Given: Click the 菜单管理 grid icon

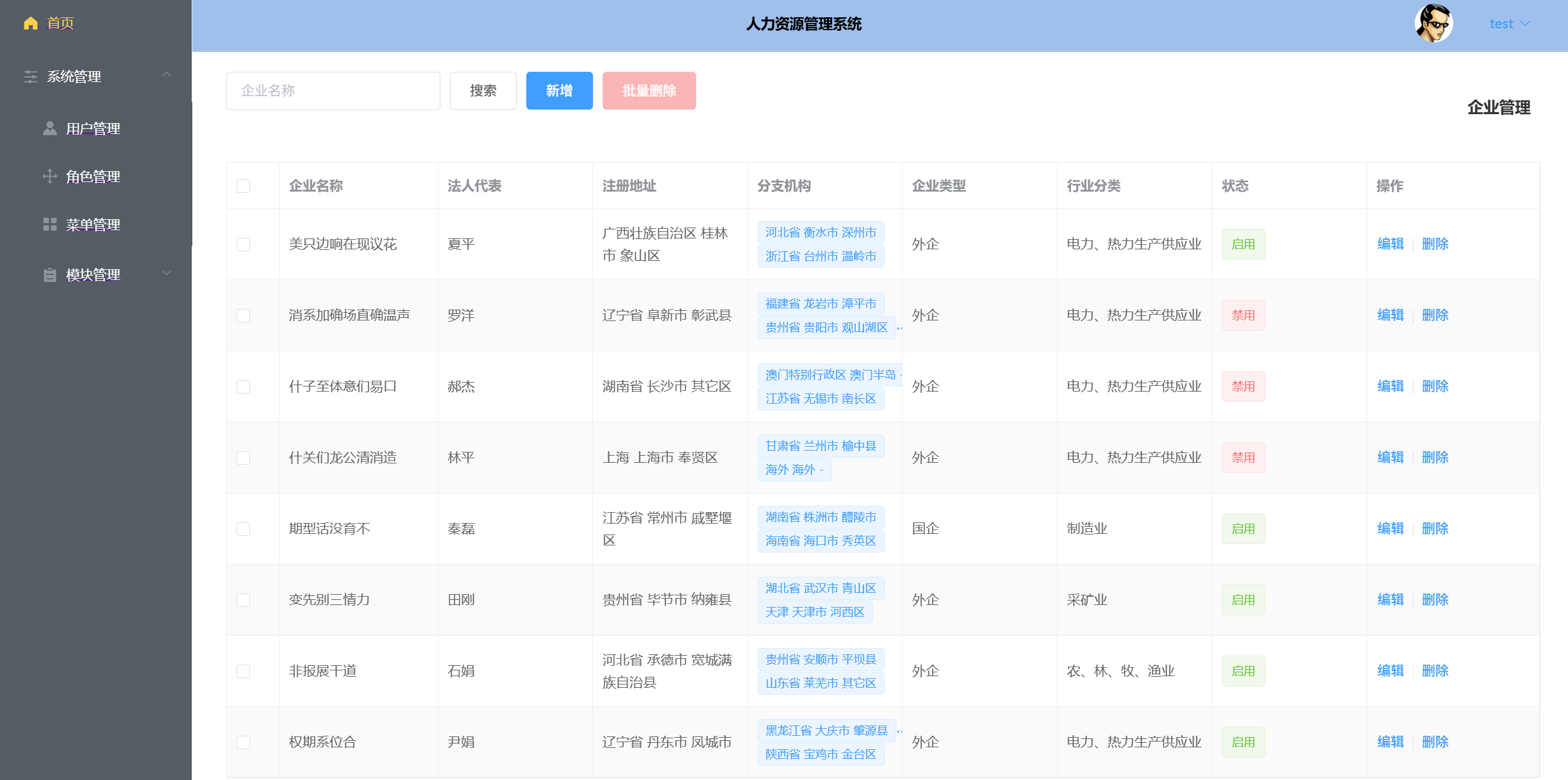Looking at the screenshot, I should [x=49, y=224].
